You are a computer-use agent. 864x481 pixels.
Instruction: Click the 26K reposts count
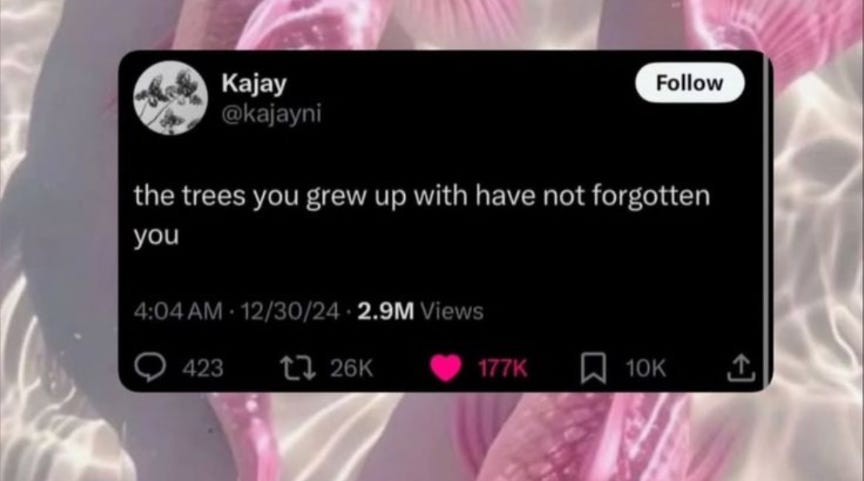click(x=352, y=368)
